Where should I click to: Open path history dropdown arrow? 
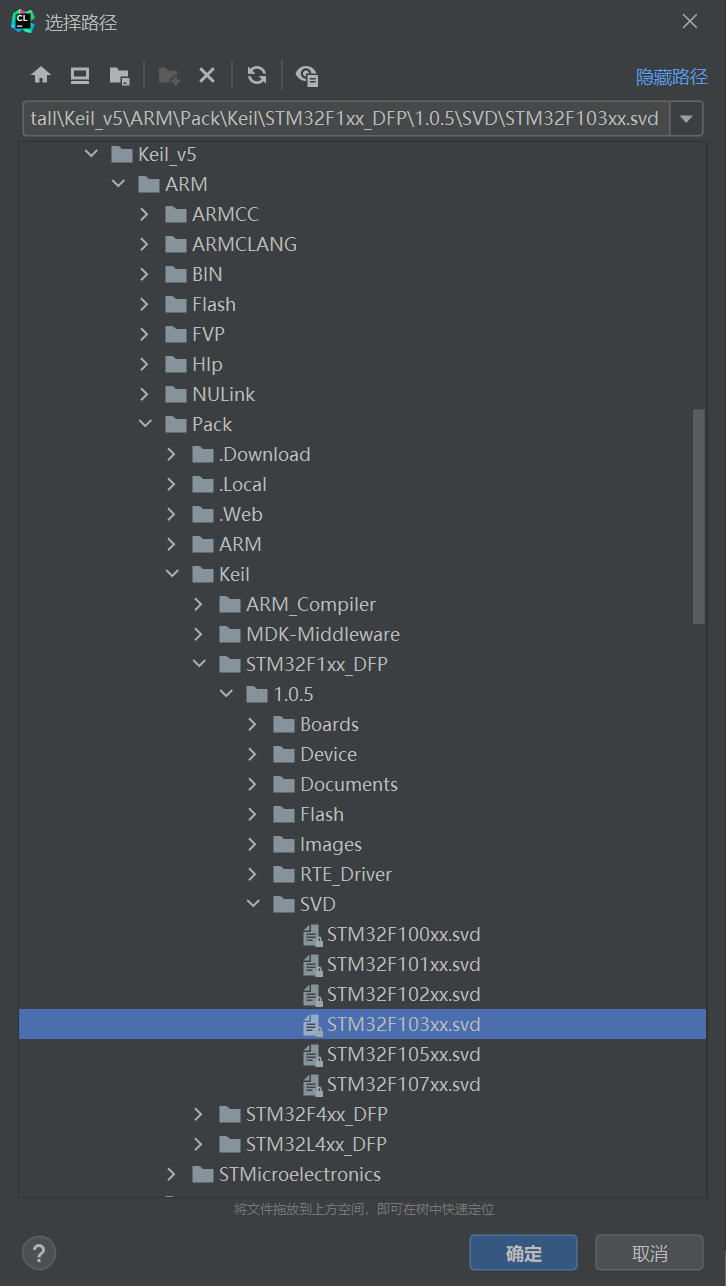coord(686,119)
